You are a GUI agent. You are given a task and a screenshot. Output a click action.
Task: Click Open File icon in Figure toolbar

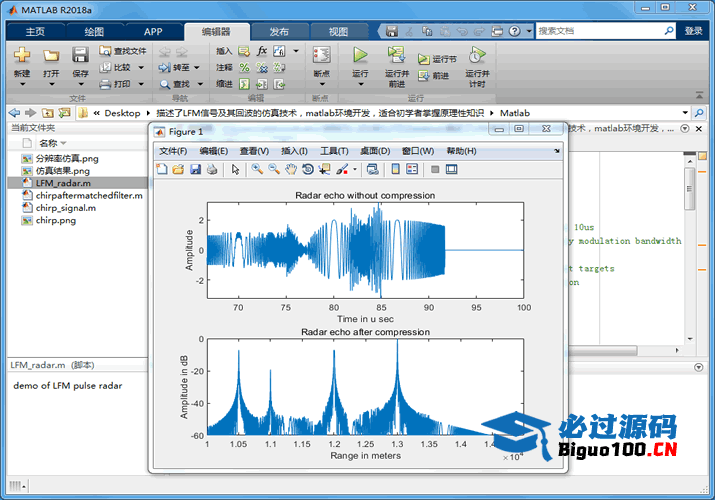pyautogui.click(x=178, y=170)
